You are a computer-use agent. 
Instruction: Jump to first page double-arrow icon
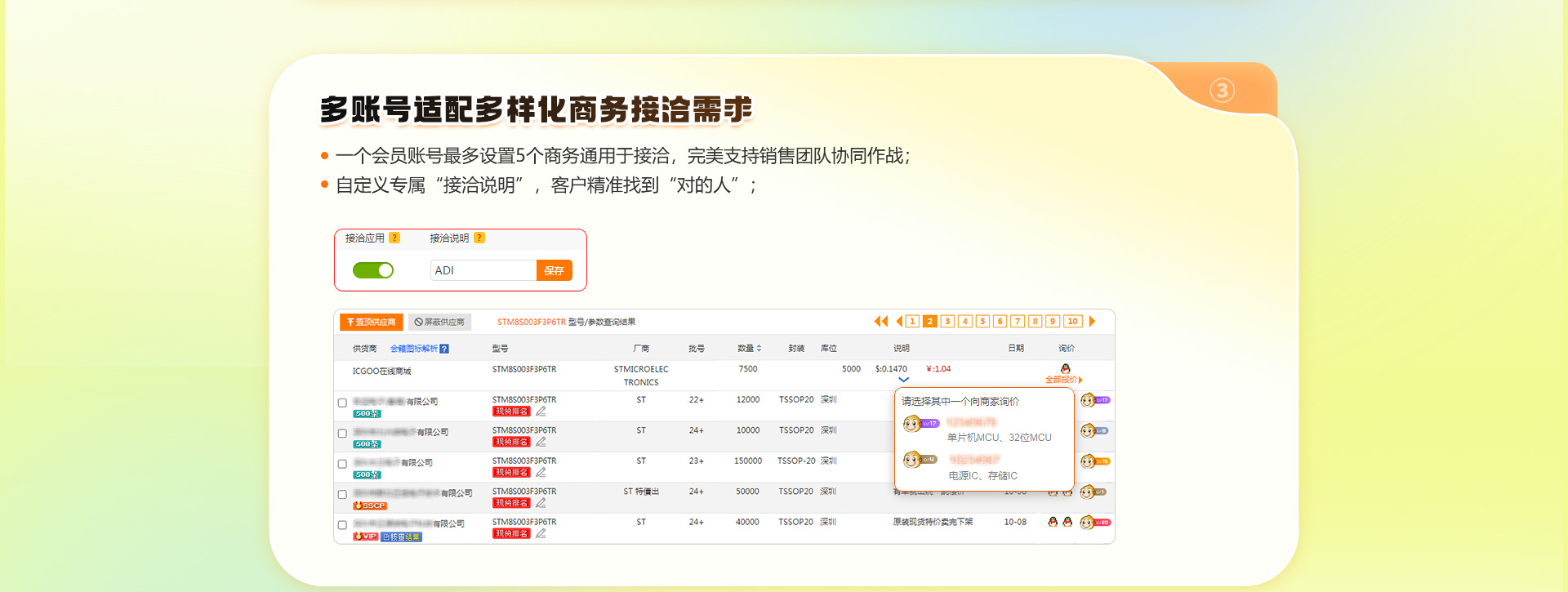(x=880, y=322)
